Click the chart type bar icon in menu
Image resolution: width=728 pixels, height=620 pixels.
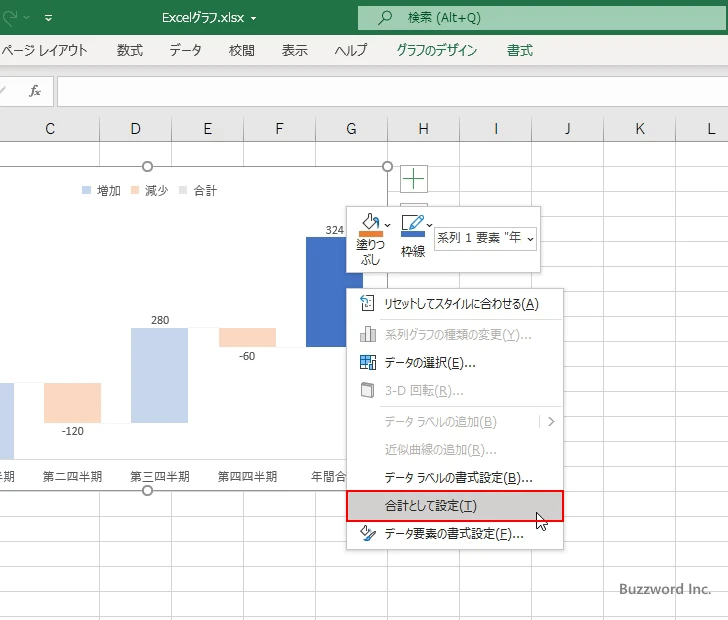368,334
